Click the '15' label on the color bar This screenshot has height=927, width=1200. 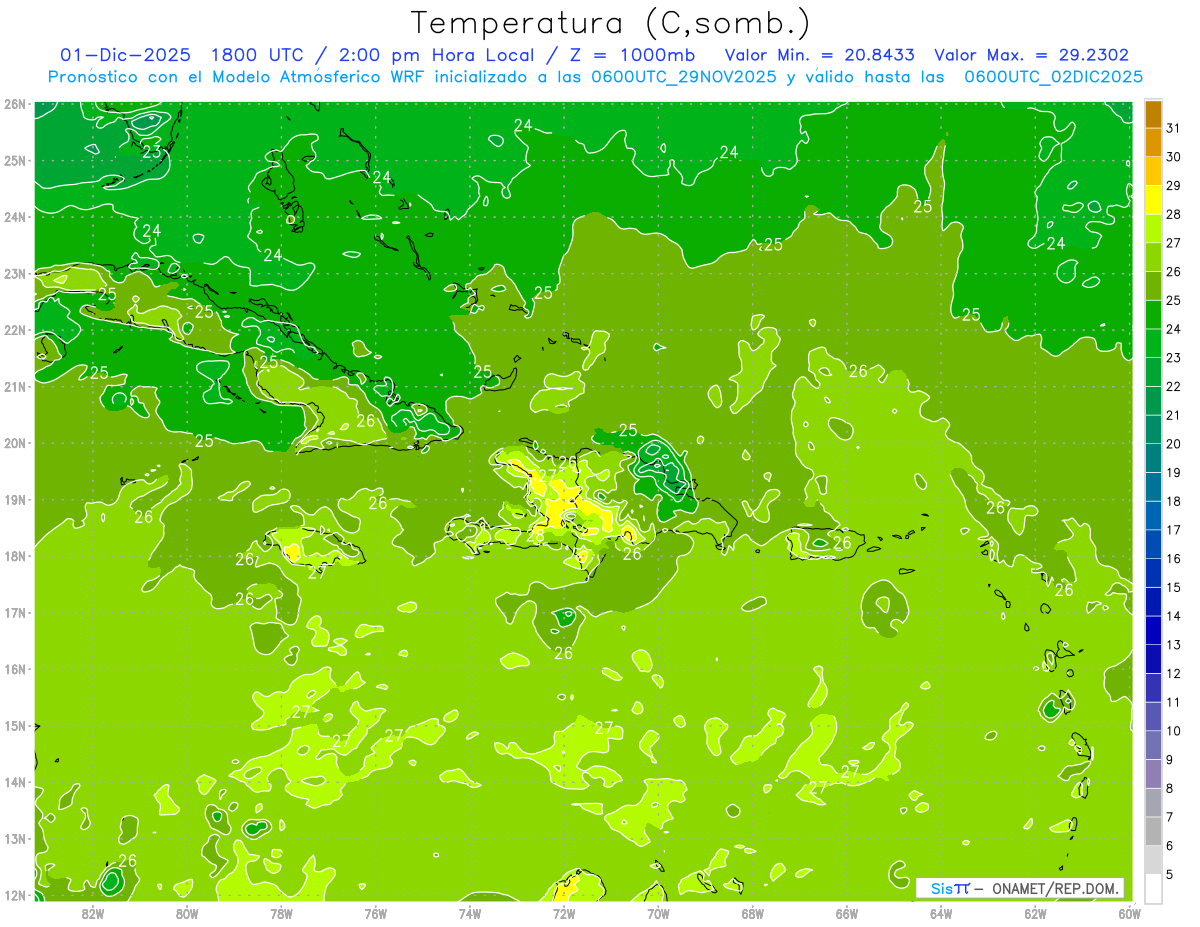[x=1174, y=587]
